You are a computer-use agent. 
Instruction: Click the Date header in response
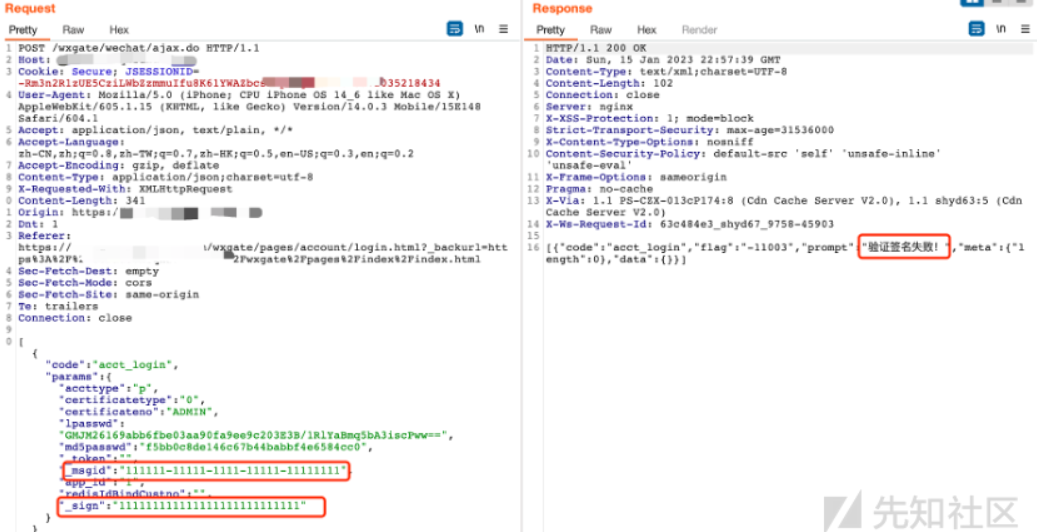[663, 60]
